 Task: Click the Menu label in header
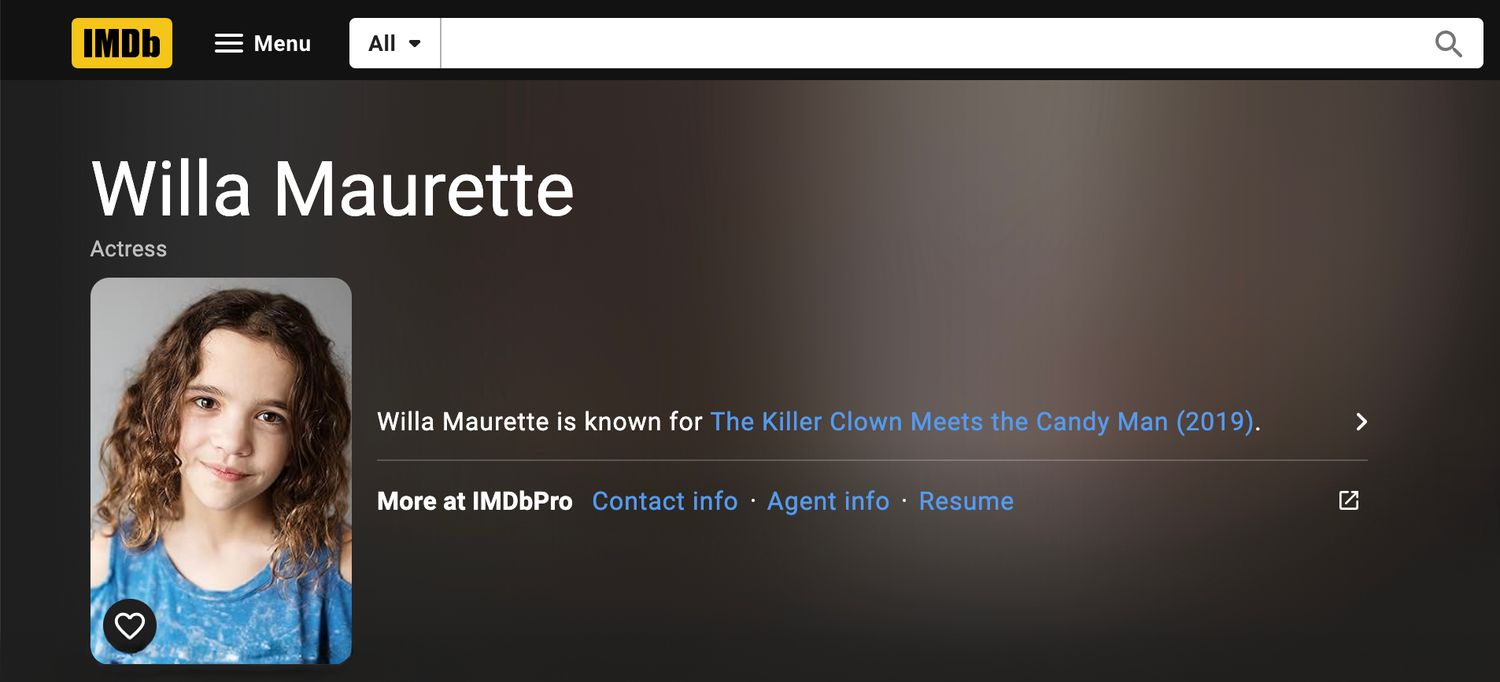(x=282, y=43)
